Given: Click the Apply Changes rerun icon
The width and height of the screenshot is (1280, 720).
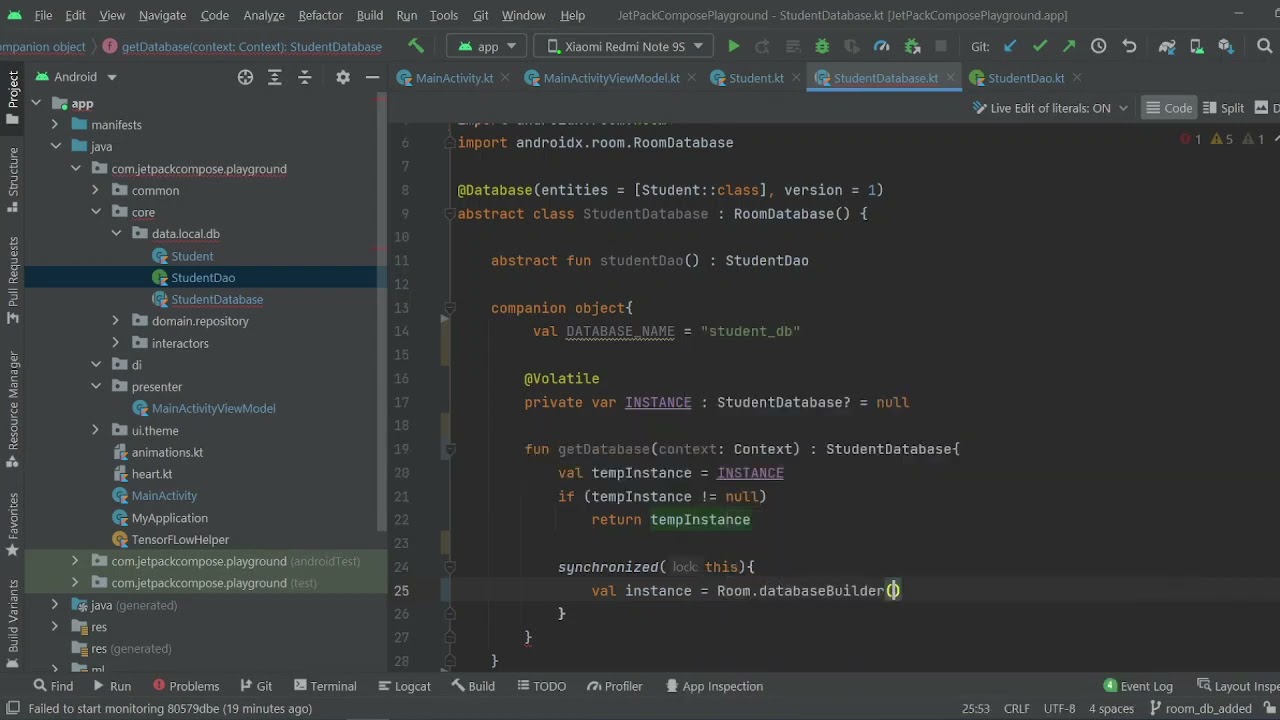Looking at the screenshot, I should coord(762,47).
